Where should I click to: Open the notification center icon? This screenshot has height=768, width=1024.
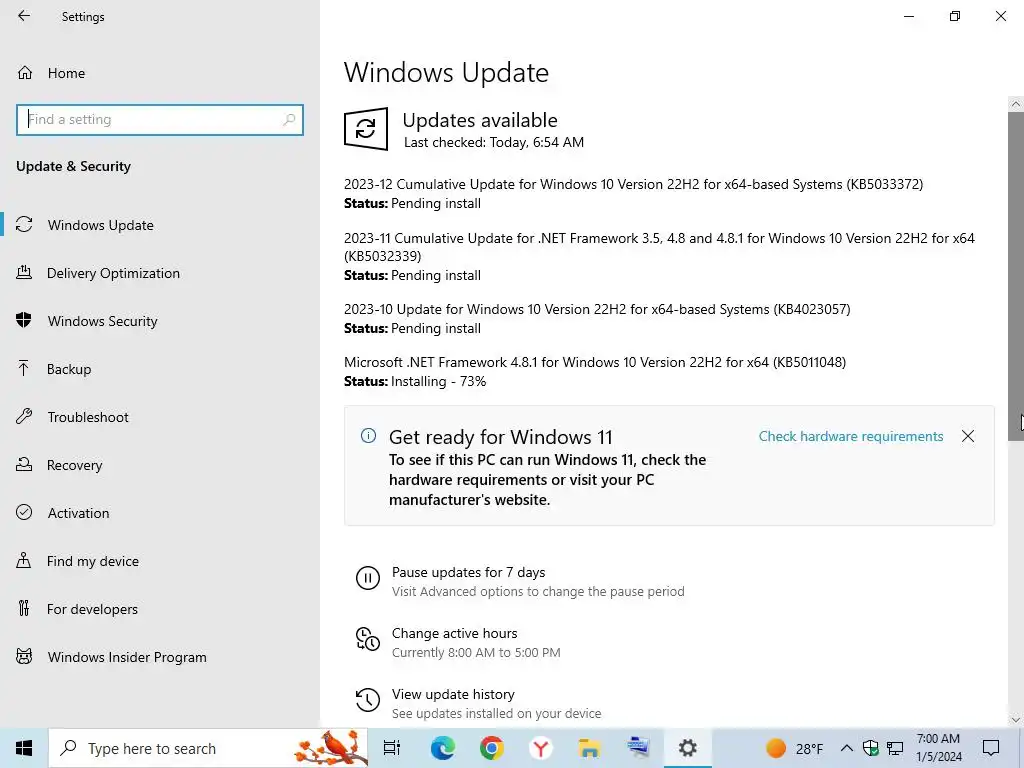[991, 748]
